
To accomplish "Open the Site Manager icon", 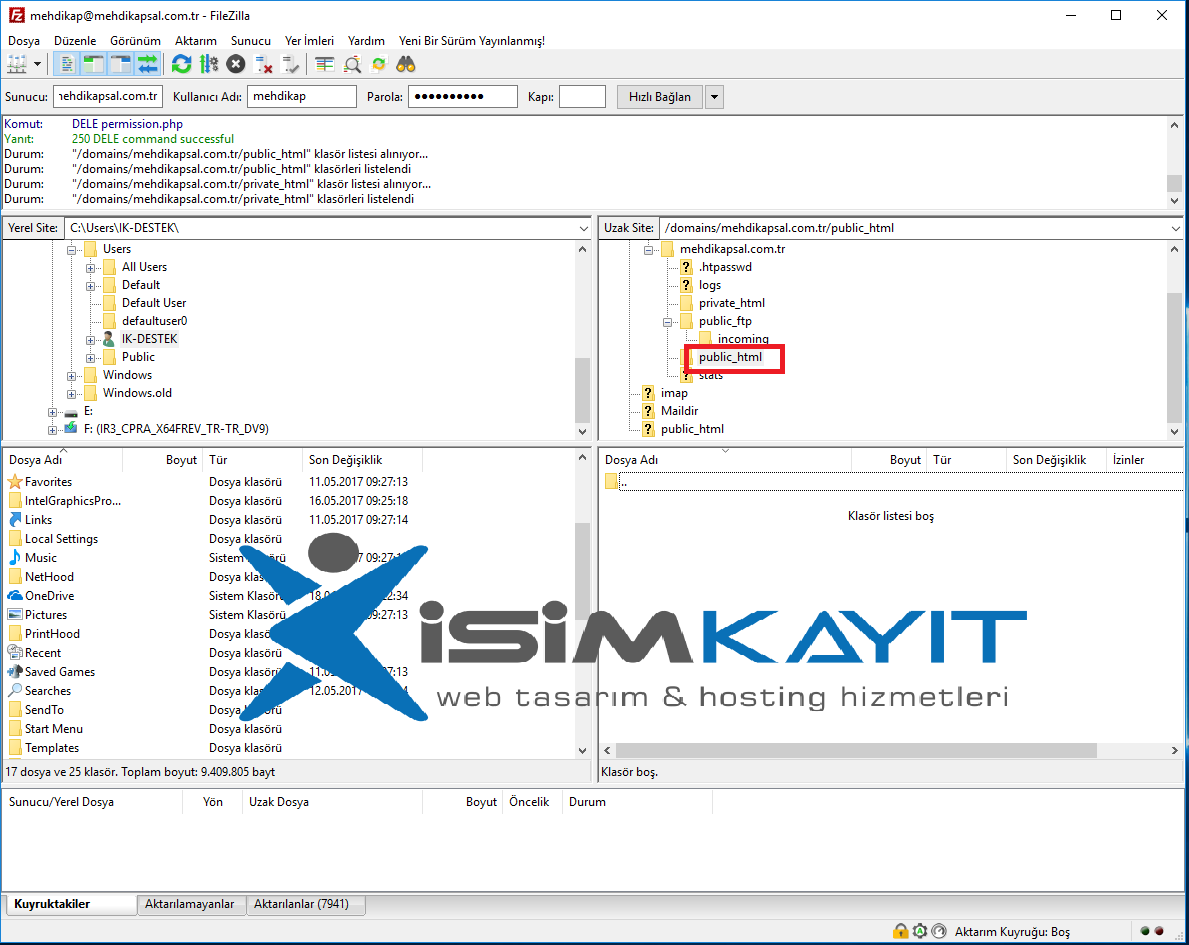I will (x=17, y=64).
